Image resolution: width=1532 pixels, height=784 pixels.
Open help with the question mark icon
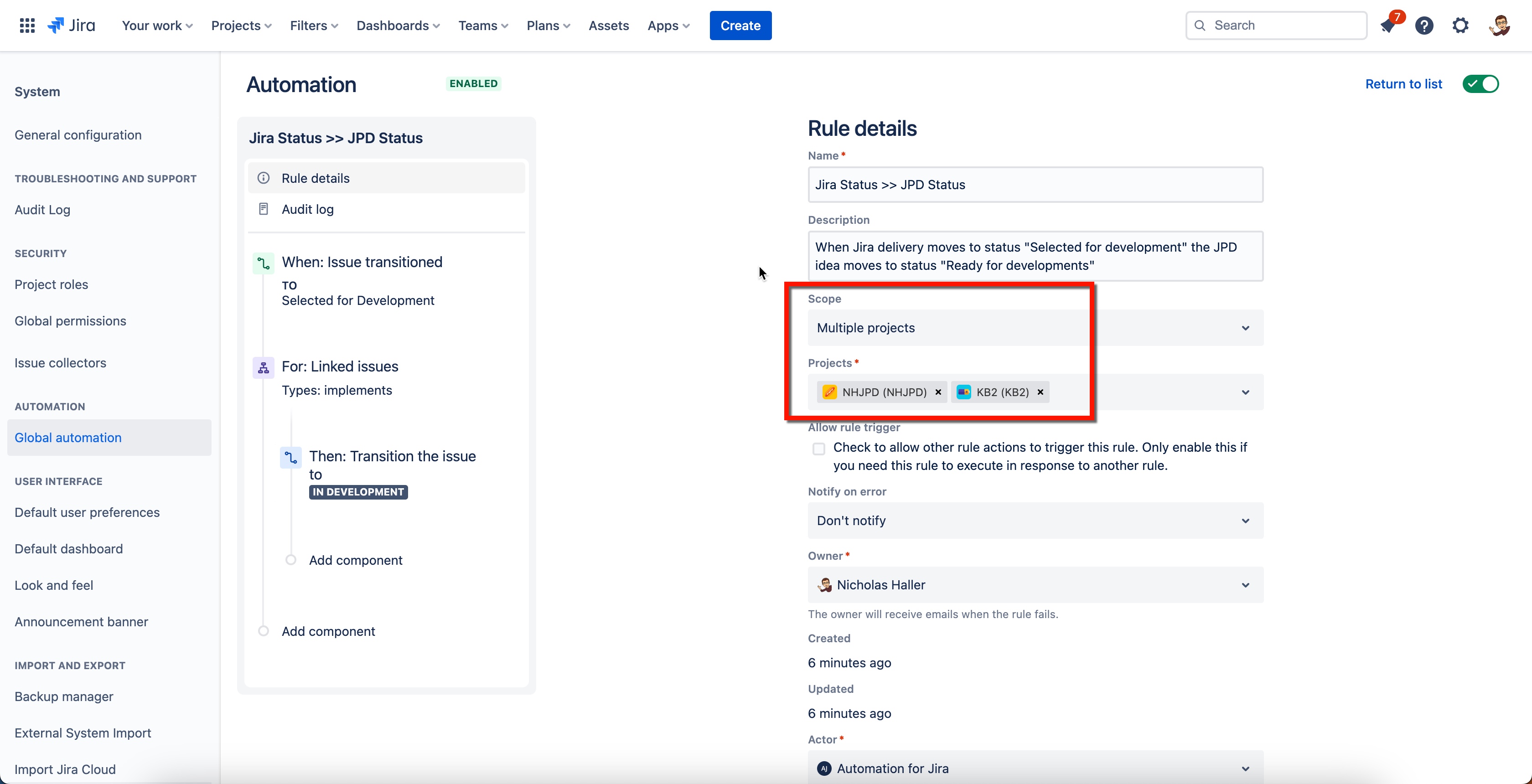pyautogui.click(x=1424, y=25)
